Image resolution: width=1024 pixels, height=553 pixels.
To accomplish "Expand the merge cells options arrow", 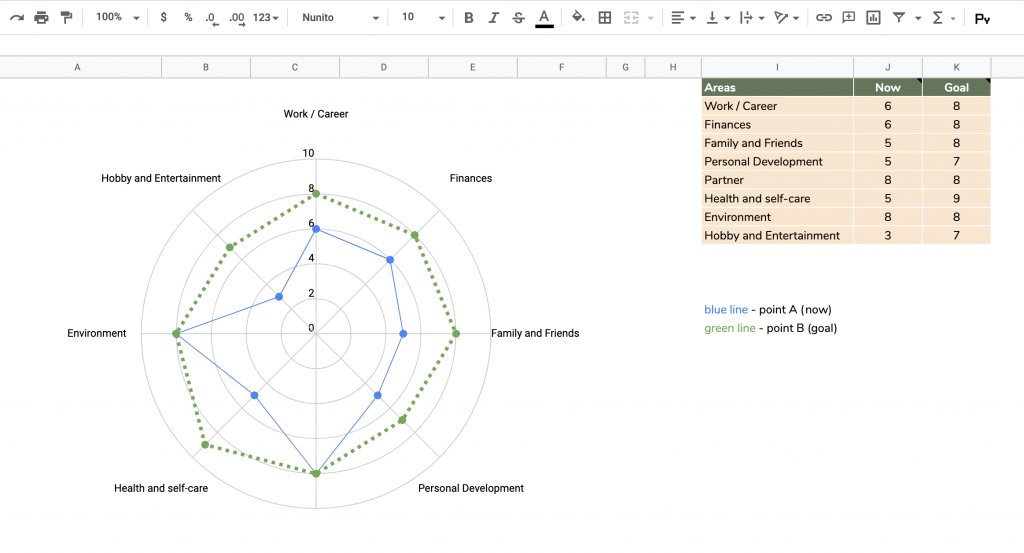I will click(x=650, y=18).
